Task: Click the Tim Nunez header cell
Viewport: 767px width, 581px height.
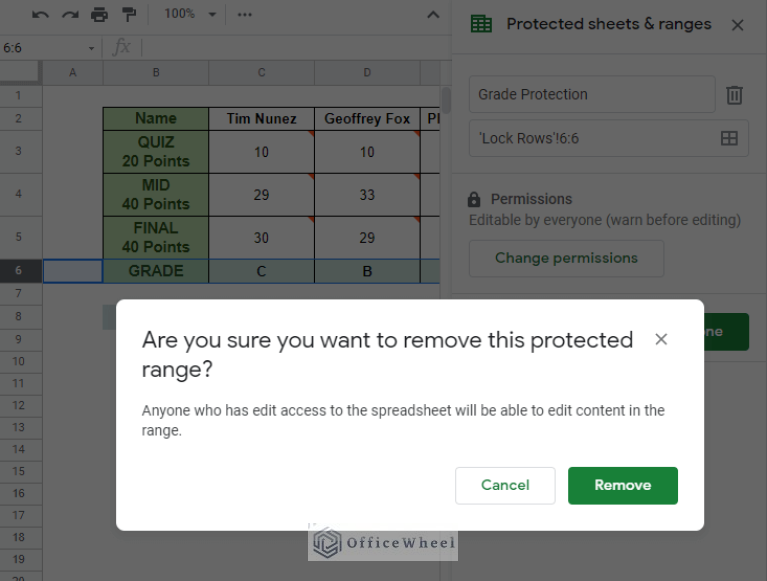Action: (261, 119)
